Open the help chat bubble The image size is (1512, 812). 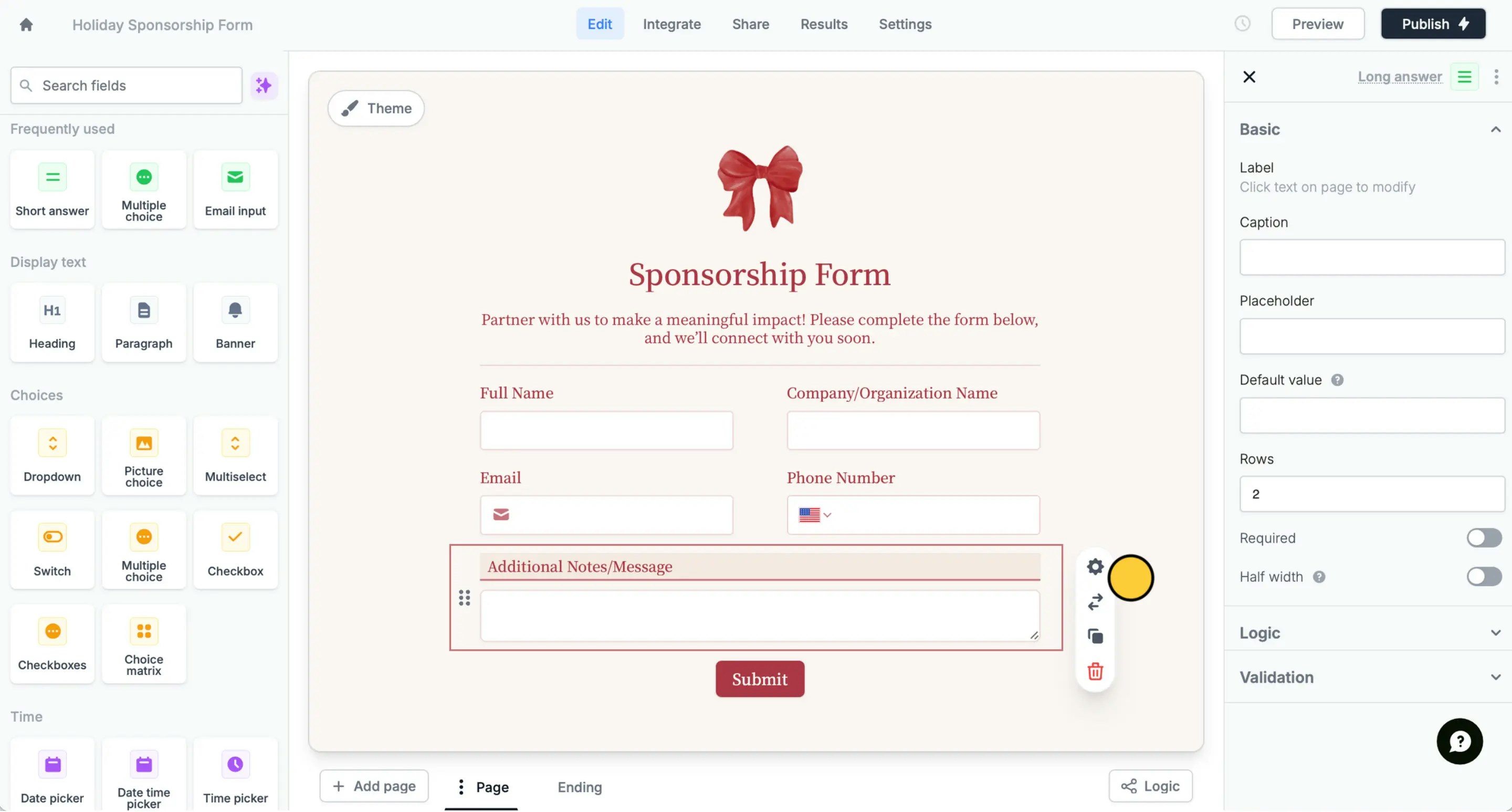[x=1459, y=742]
